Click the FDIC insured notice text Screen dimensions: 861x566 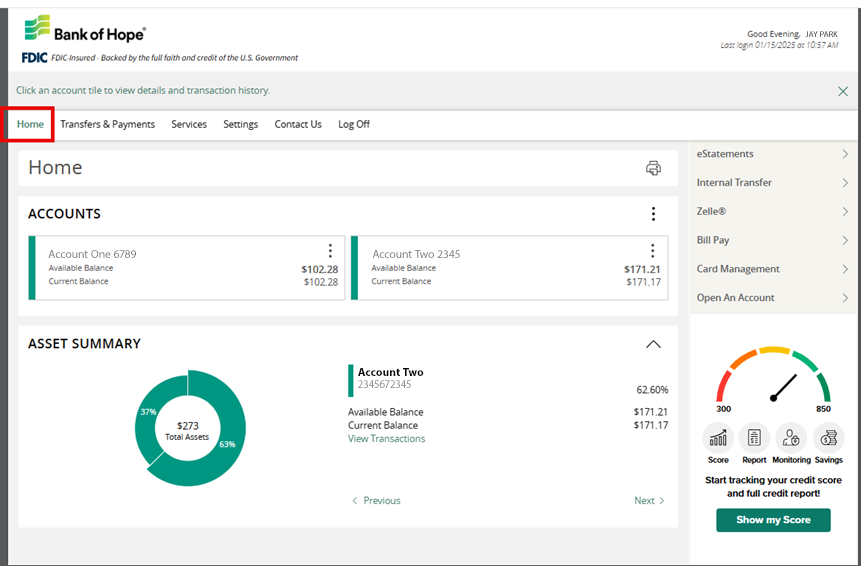pyautogui.click(x=175, y=58)
